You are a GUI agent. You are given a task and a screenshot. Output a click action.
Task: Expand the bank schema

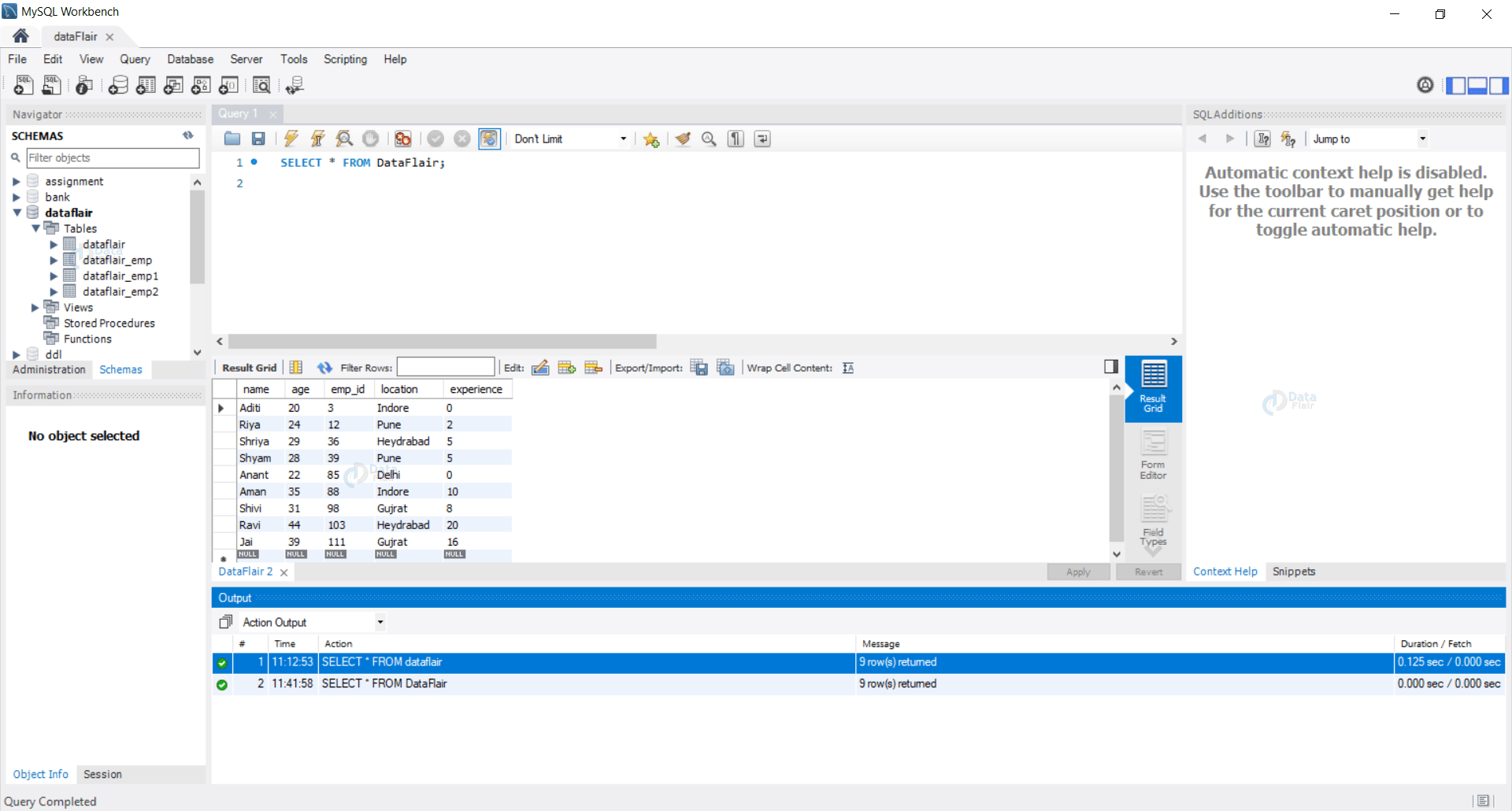pos(17,197)
